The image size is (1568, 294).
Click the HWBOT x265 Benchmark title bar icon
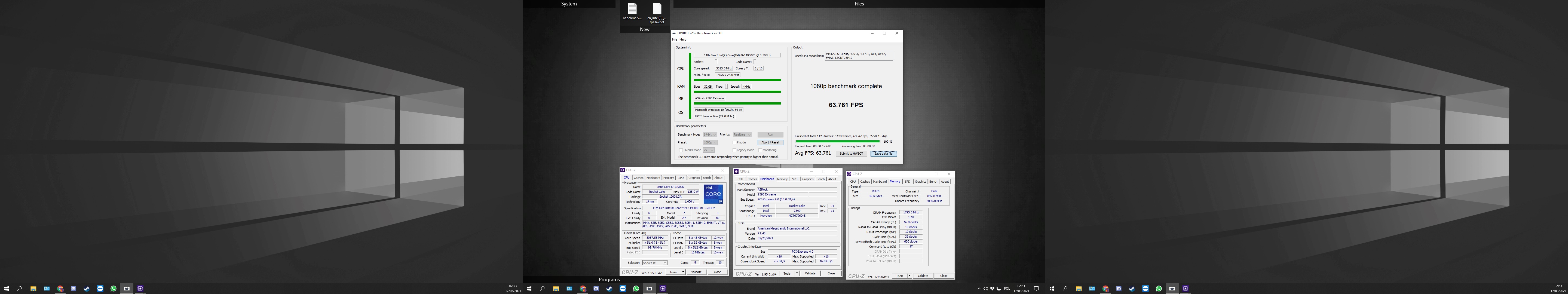click(x=674, y=33)
